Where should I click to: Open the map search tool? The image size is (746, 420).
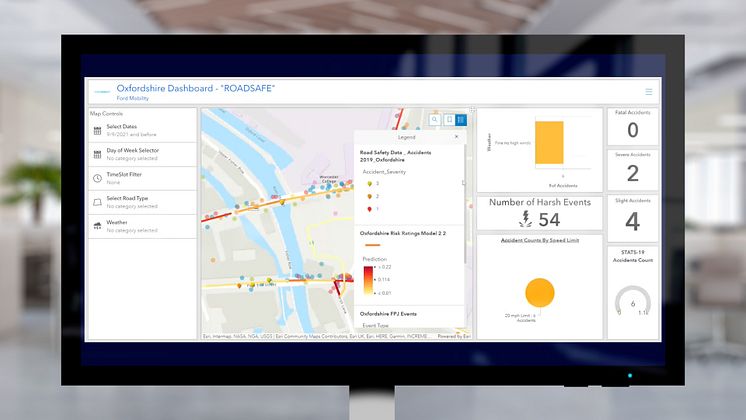(x=434, y=120)
